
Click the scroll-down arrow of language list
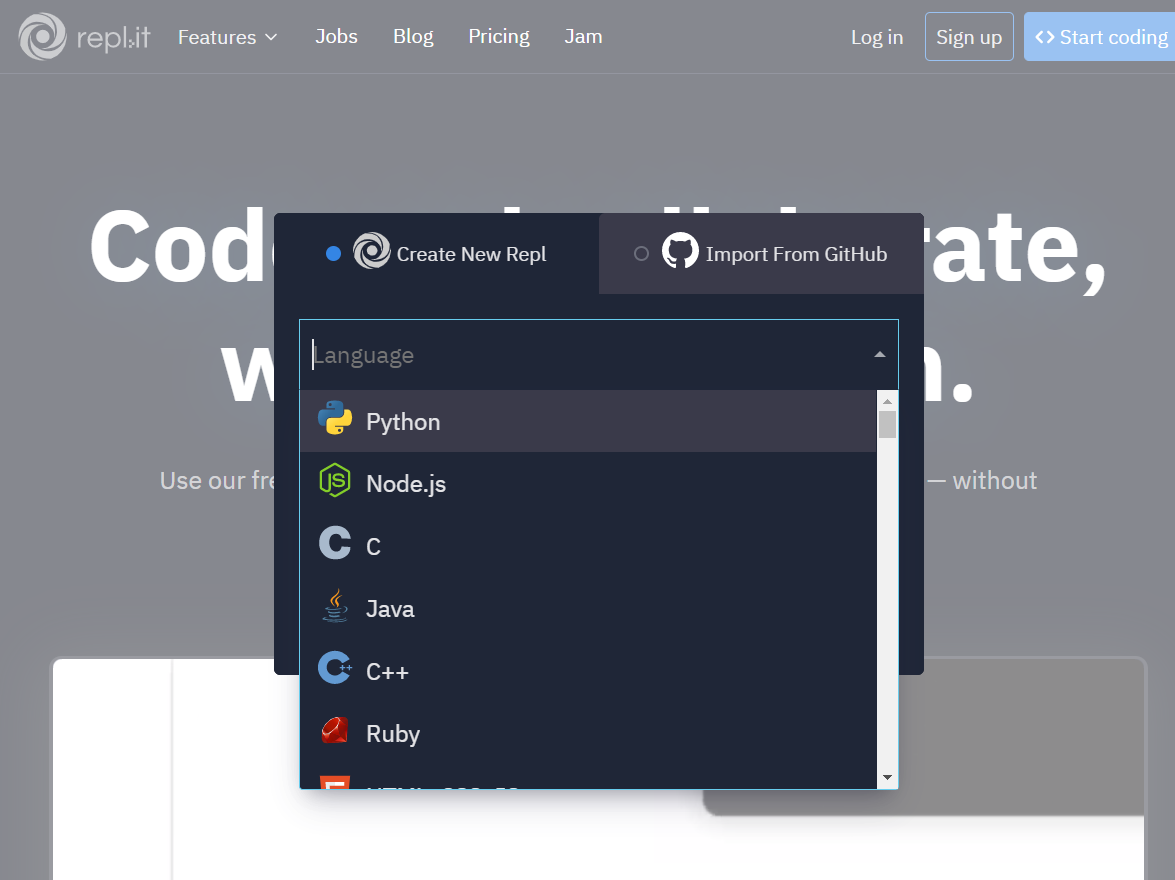point(887,777)
